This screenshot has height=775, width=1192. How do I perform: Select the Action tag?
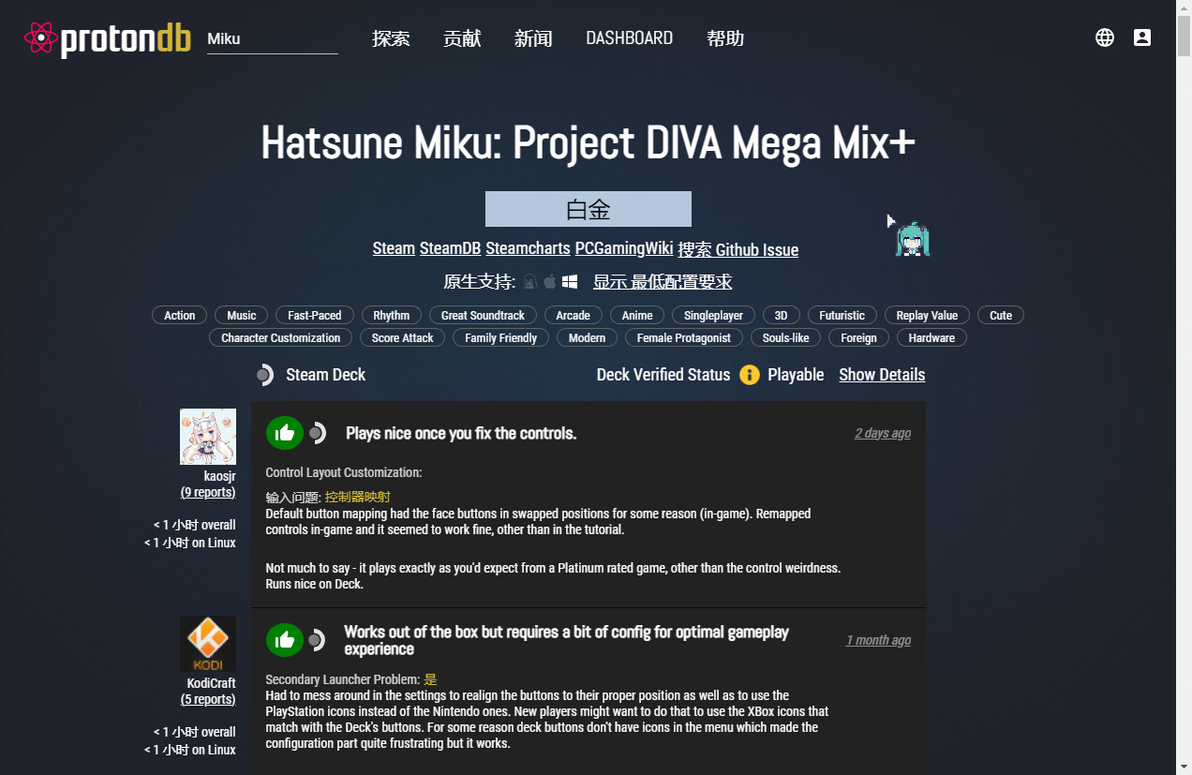tap(179, 316)
